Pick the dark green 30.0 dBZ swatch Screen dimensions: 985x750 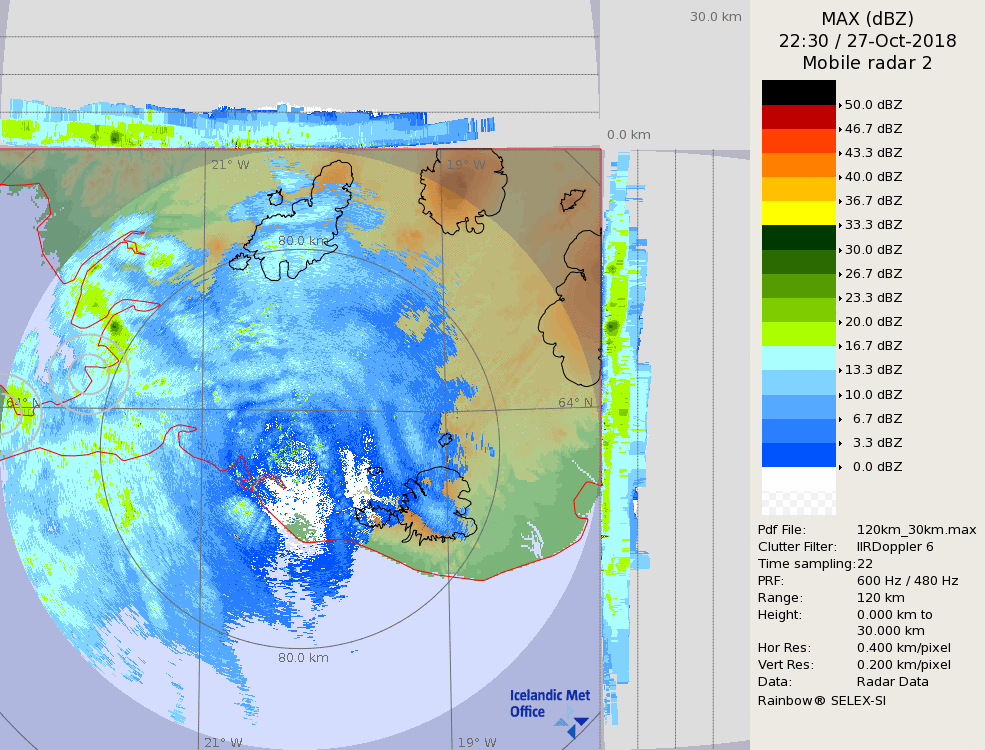click(798, 237)
